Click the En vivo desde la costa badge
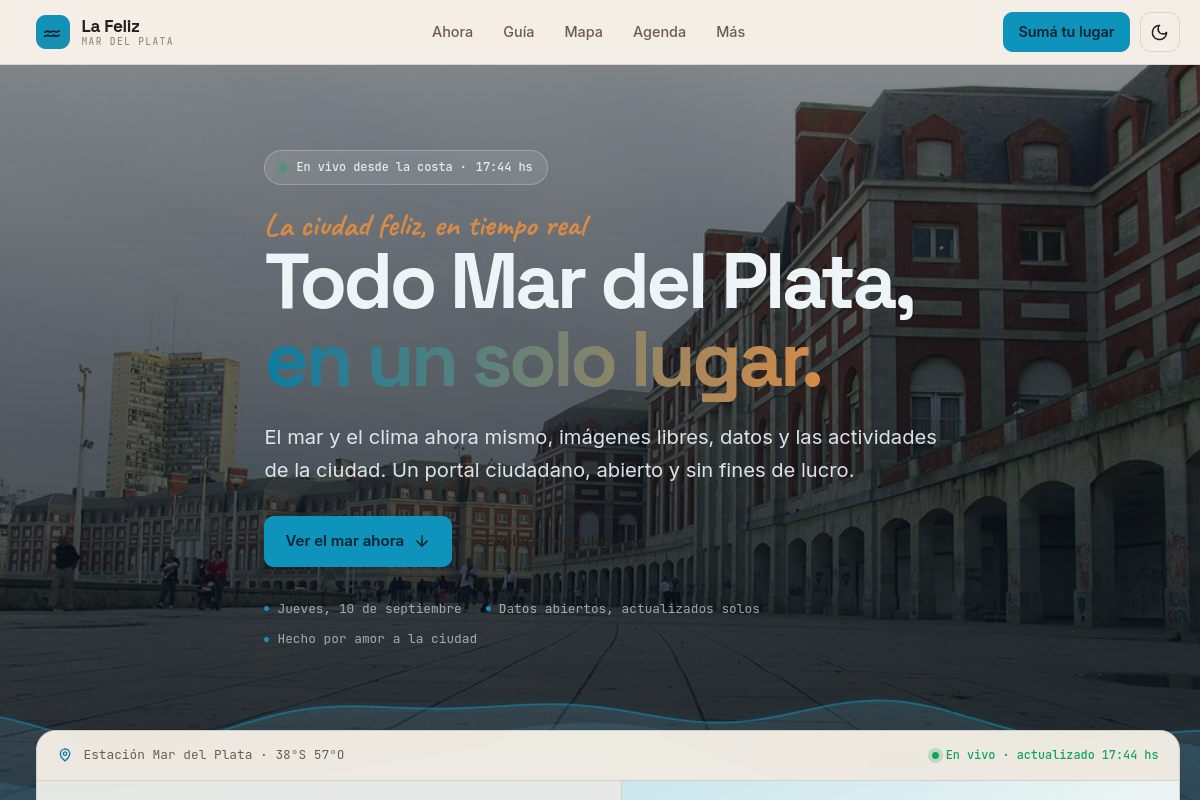The width and height of the screenshot is (1200, 800). (406, 167)
